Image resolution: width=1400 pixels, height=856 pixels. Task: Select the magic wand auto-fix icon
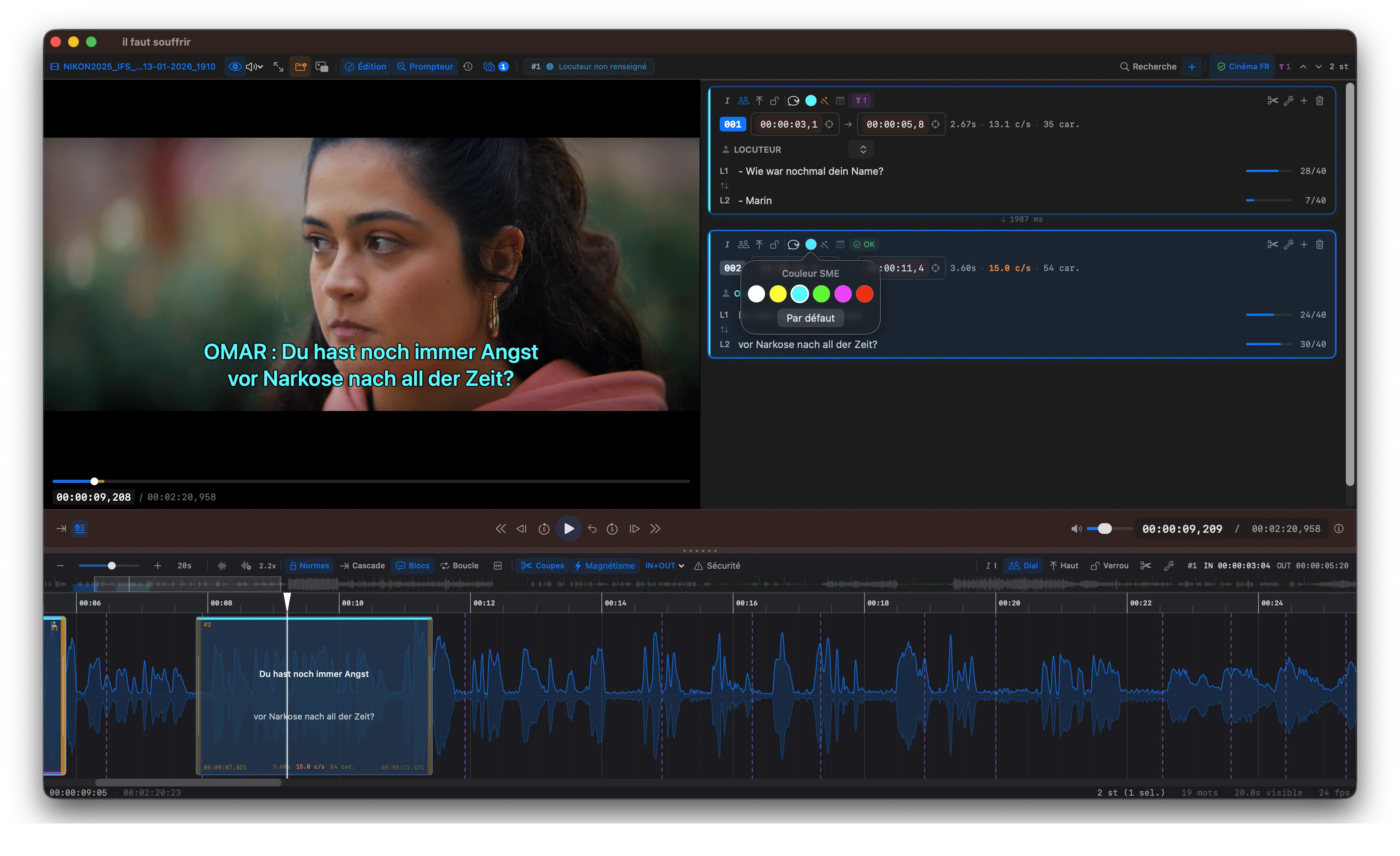(825, 101)
